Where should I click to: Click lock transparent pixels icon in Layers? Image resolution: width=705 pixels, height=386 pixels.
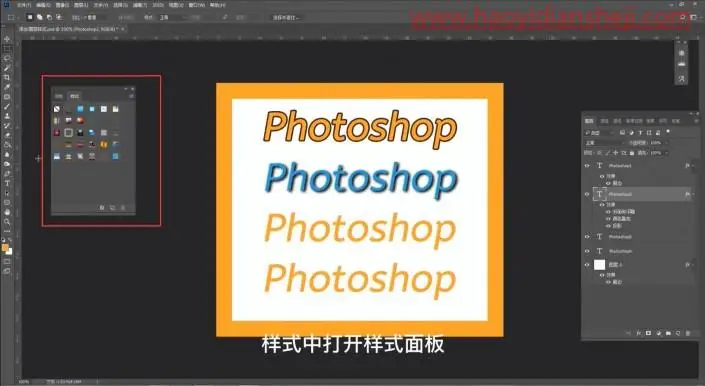pos(599,153)
